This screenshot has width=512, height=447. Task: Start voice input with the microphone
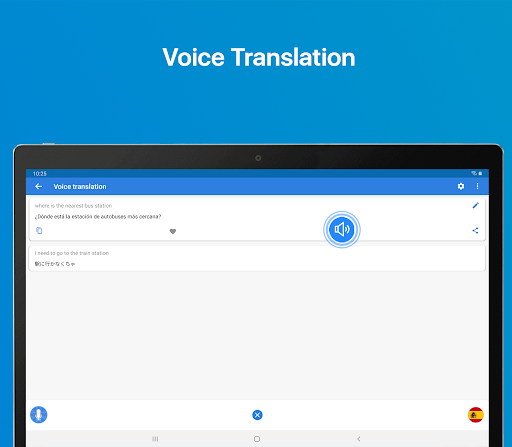tap(39, 415)
